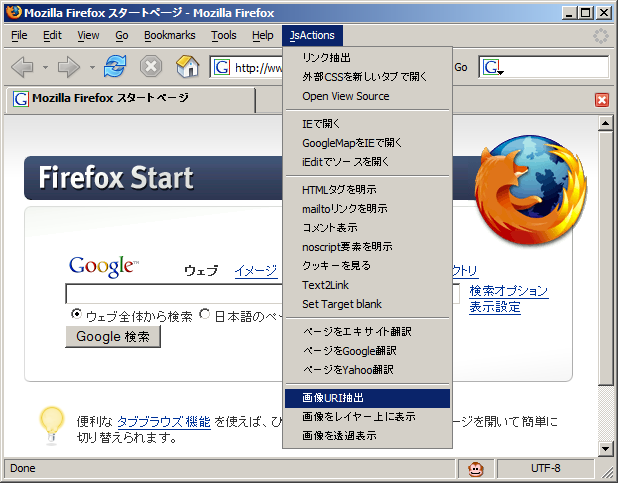The height and width of the screenshot is (483, 618).
Task: Choose 画像をレイヤー上に表示 entry
Action: pos(367,417)
